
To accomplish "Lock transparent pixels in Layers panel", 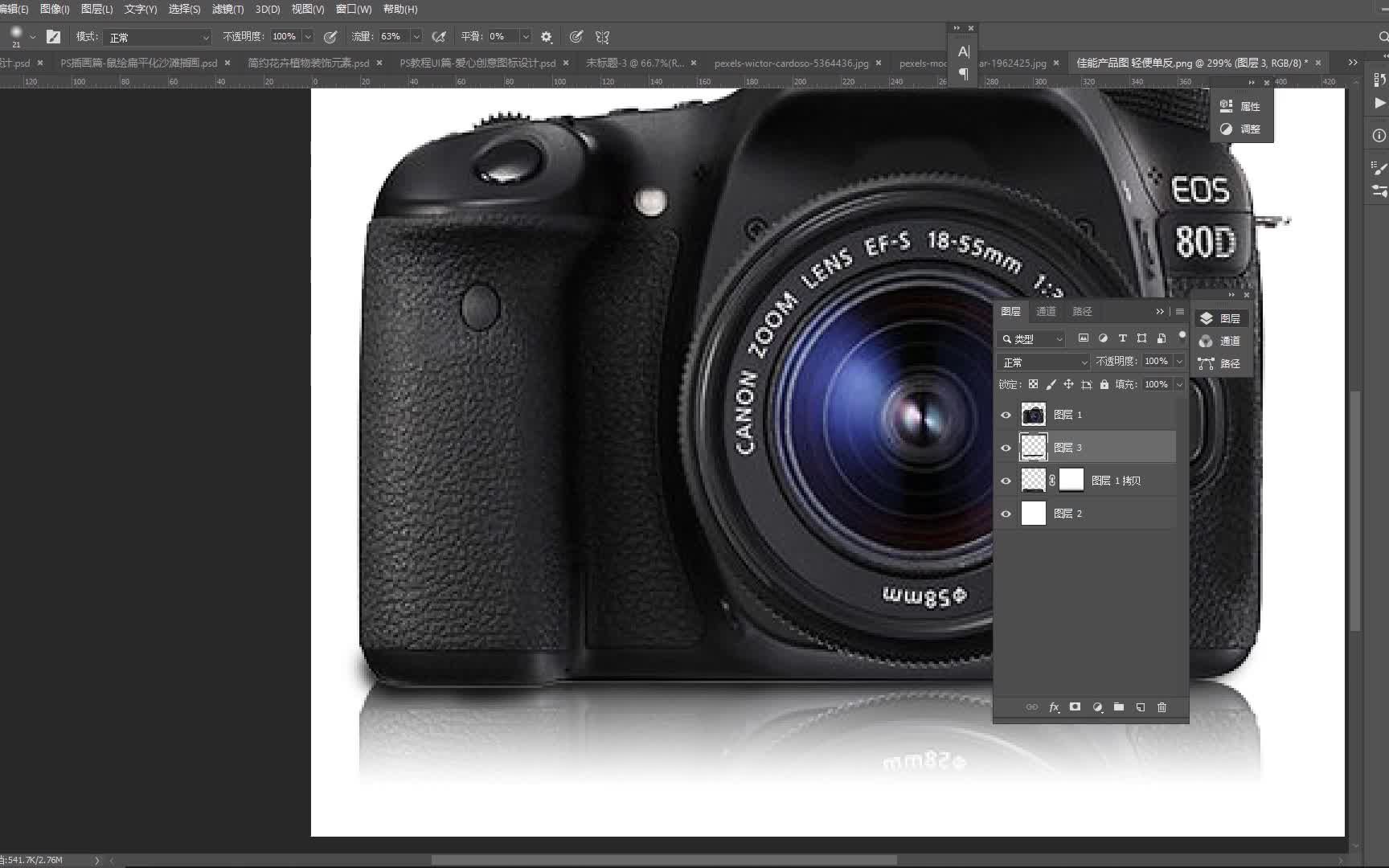I will (x=1033, y=385).
